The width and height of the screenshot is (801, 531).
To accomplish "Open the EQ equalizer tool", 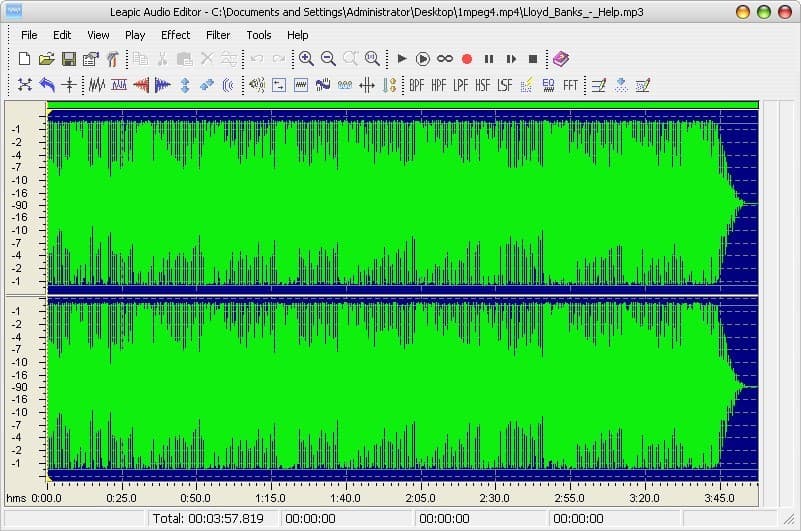I will coord(549,85).
